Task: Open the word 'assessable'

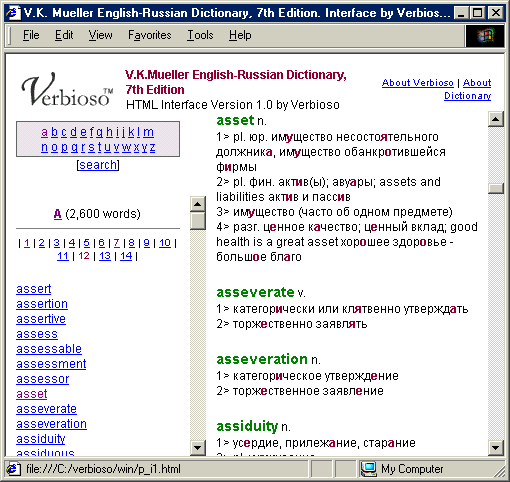Action: pos(49,349)
